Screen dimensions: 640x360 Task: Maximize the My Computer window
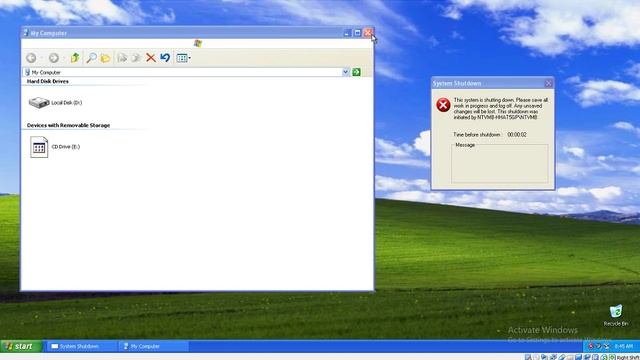(357, 33)
